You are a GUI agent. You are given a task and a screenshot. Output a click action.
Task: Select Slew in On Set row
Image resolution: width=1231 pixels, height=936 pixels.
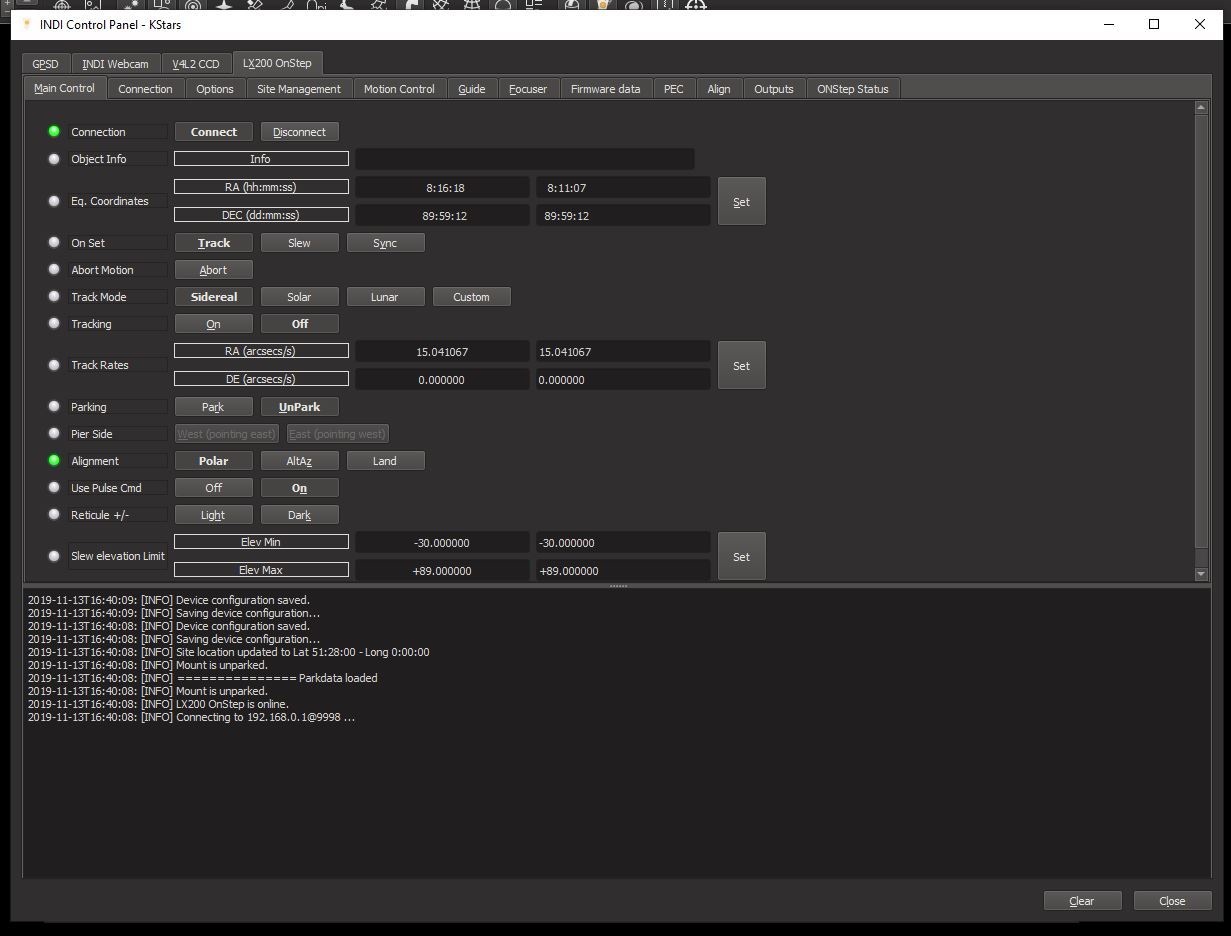pos(299,243)
